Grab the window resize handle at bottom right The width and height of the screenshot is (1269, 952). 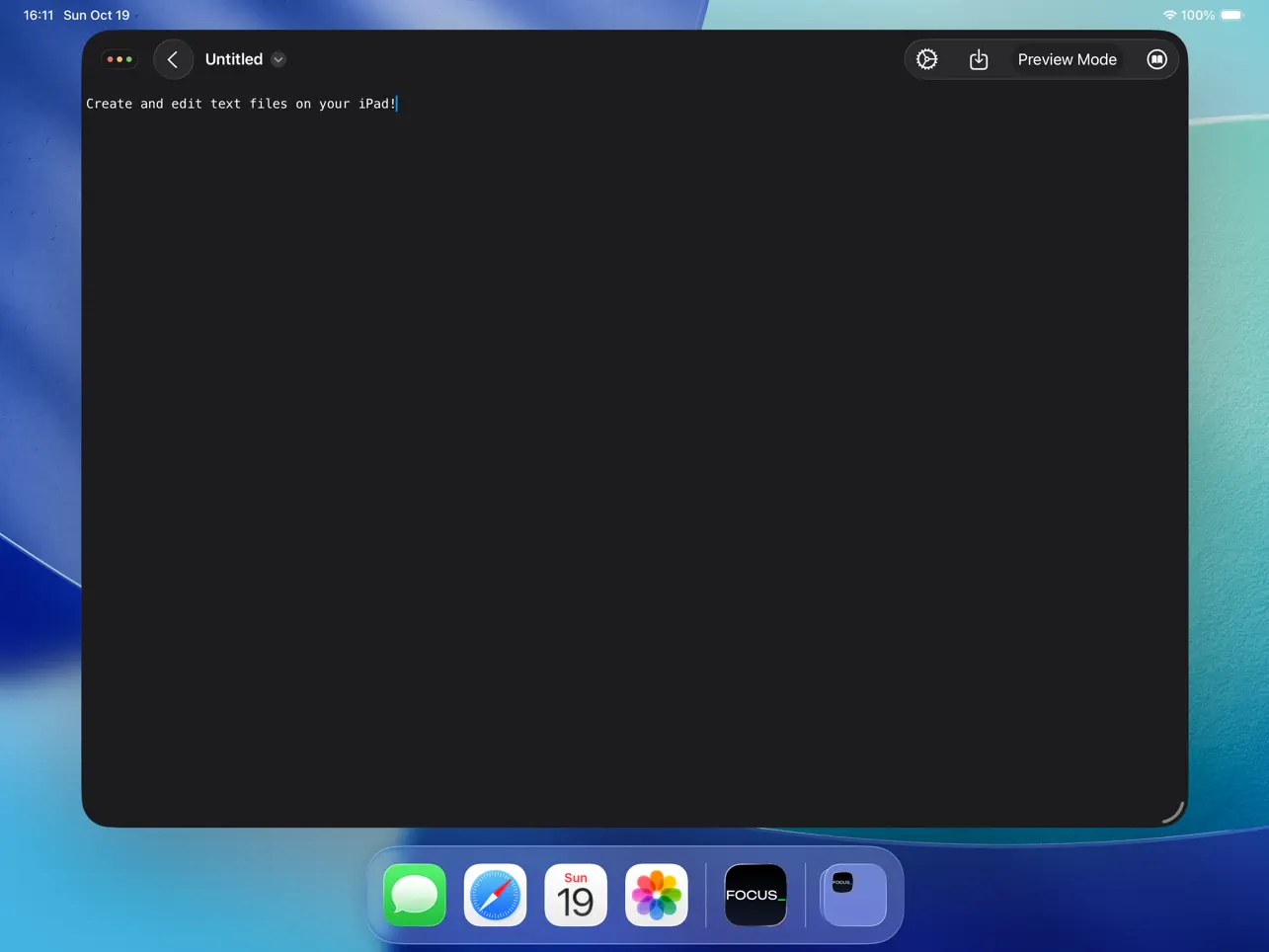coord(1172,811)
